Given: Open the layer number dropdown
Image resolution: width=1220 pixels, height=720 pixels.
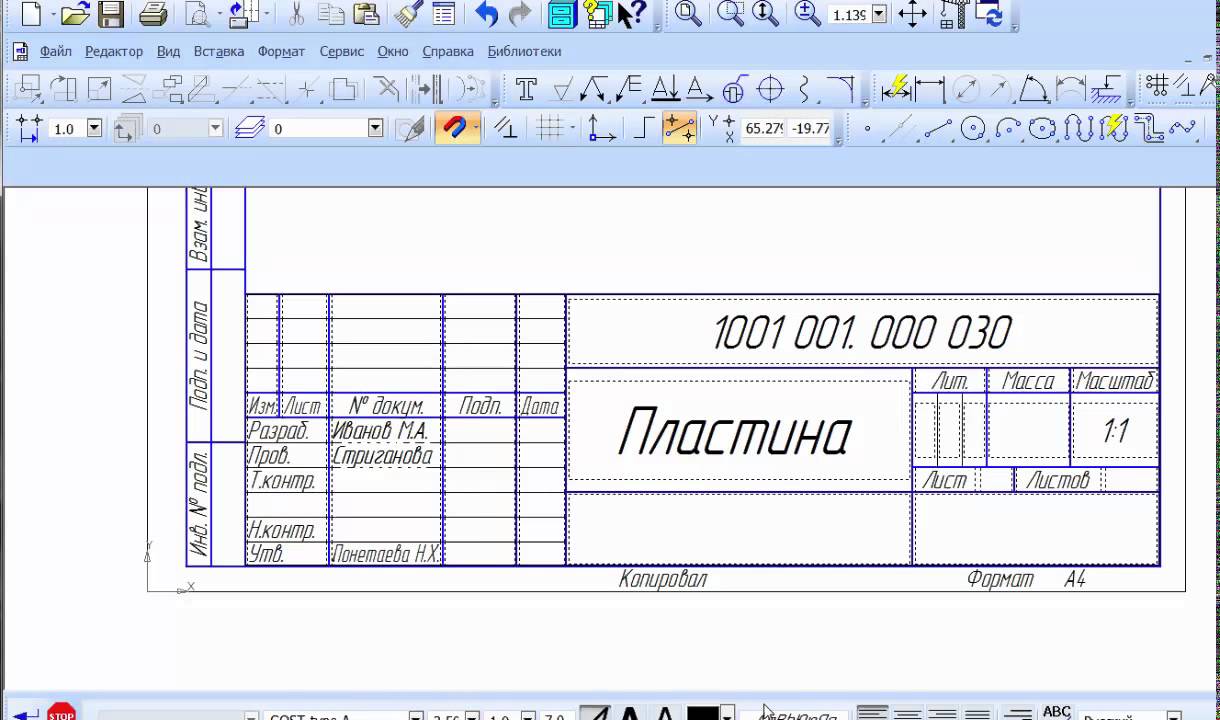Looking at the screenshot, I should [376, 128].
